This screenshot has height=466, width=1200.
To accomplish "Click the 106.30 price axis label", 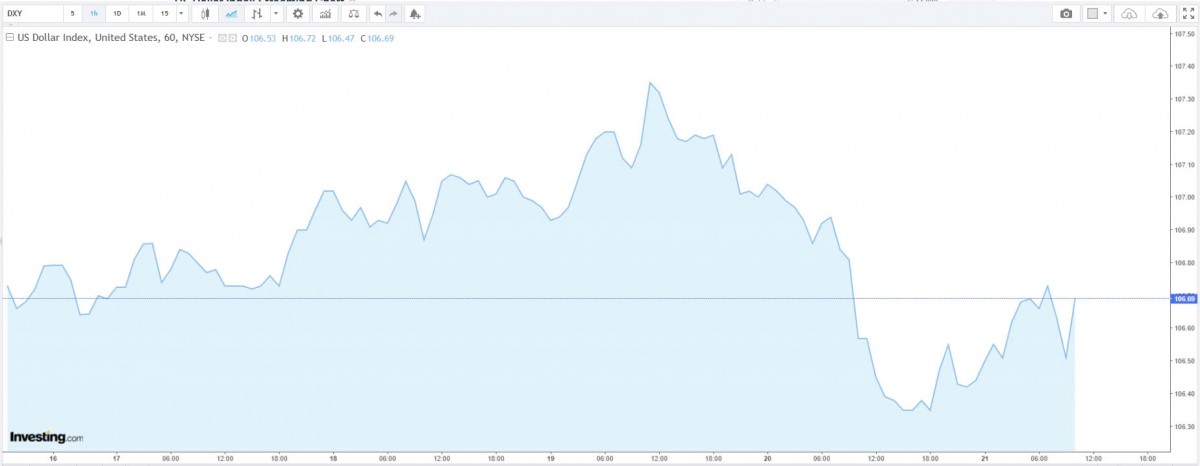I will click(1184, 426).
